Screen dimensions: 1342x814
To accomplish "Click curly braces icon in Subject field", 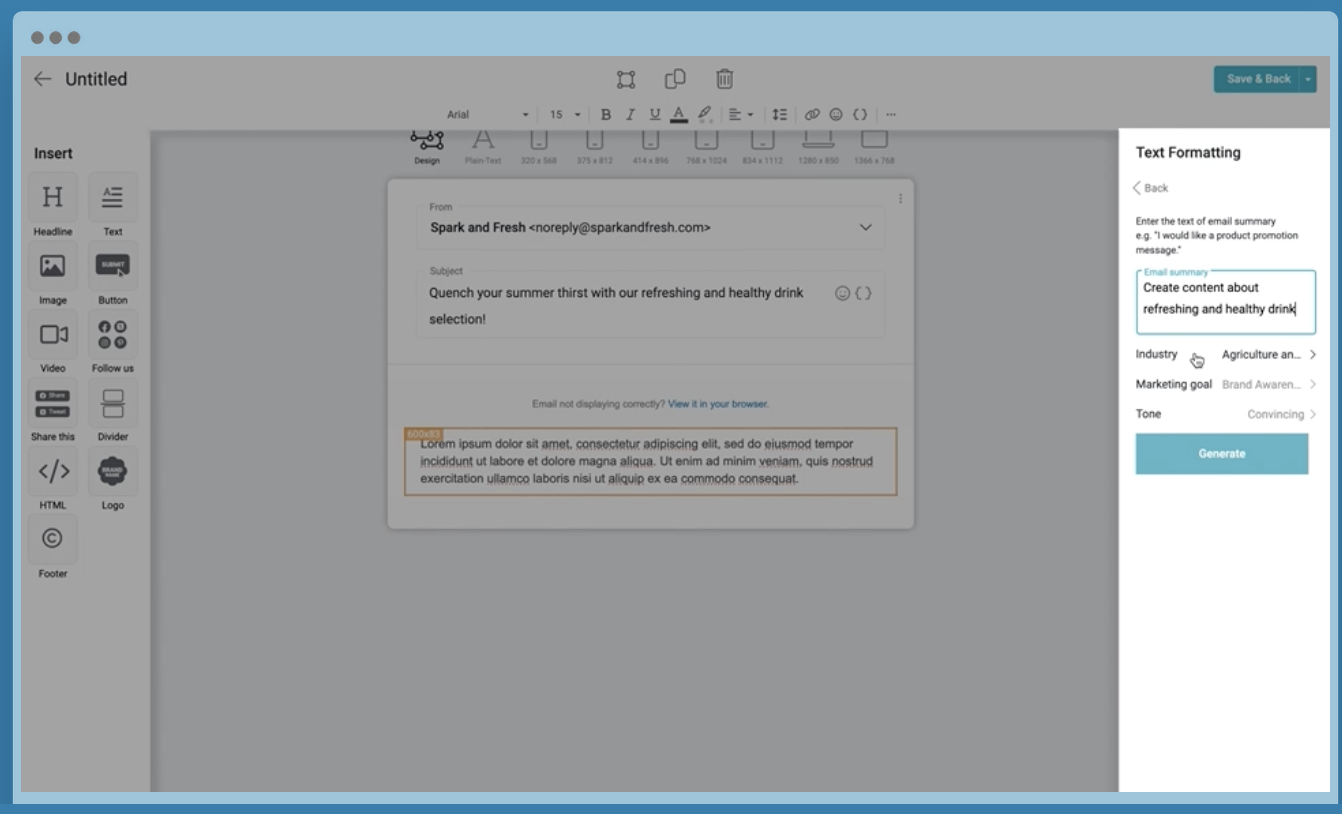I will 864,293.
